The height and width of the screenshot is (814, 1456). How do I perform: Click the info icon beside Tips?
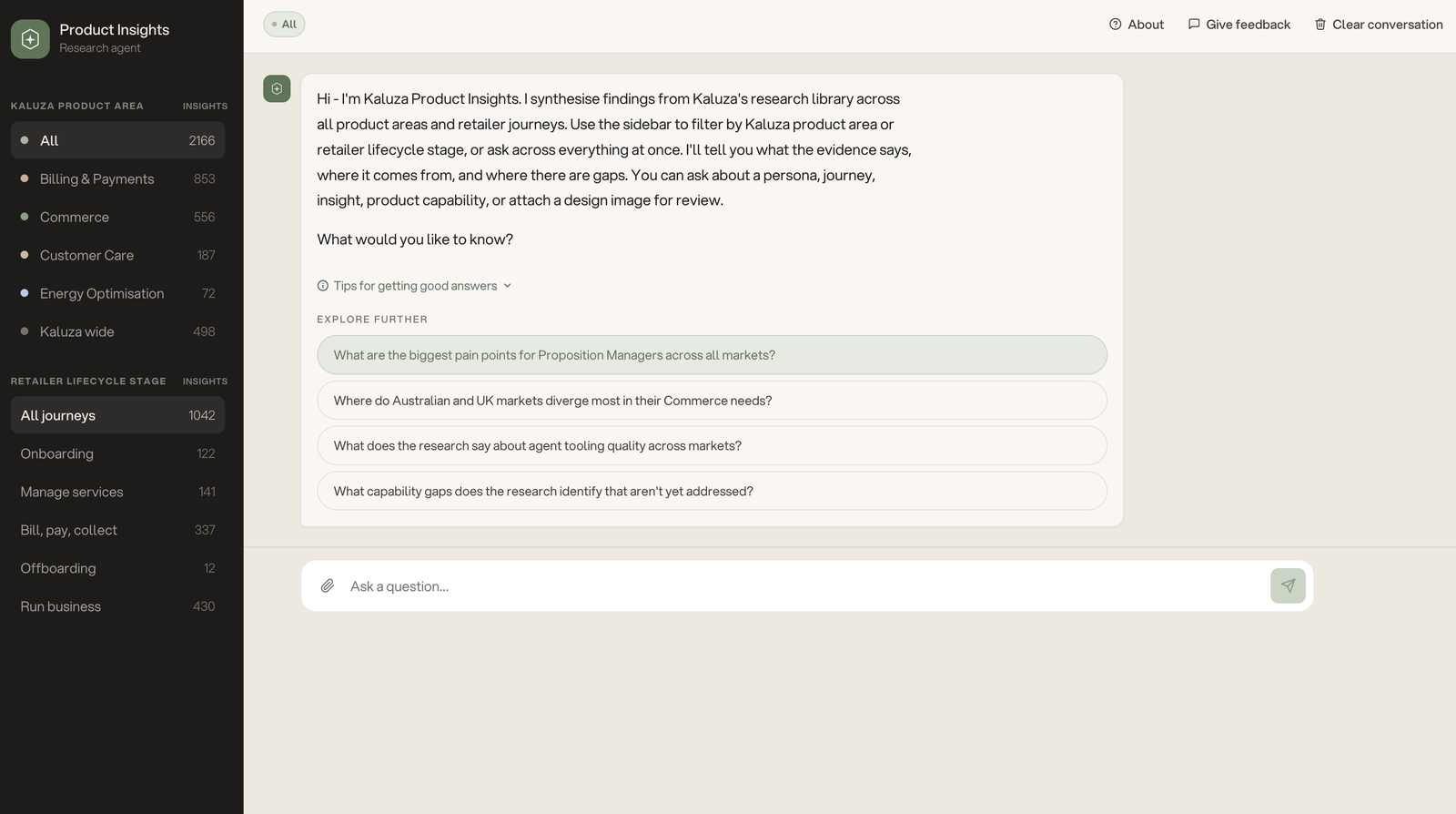(x=322, y=286)
